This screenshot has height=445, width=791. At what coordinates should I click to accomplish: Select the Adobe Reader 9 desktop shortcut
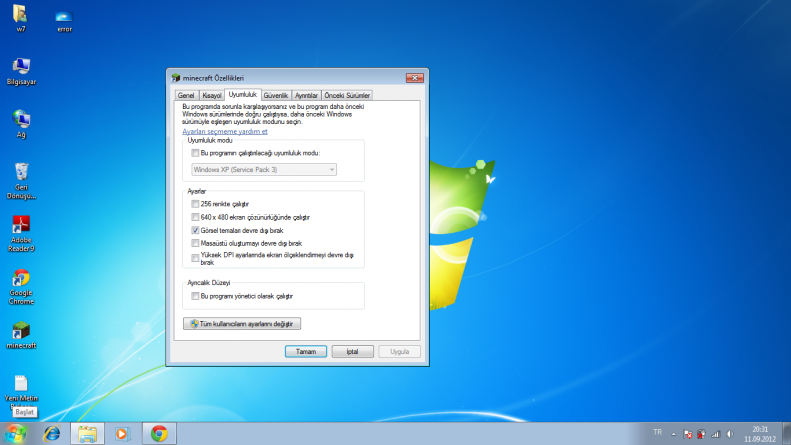(x=21, y=234)
